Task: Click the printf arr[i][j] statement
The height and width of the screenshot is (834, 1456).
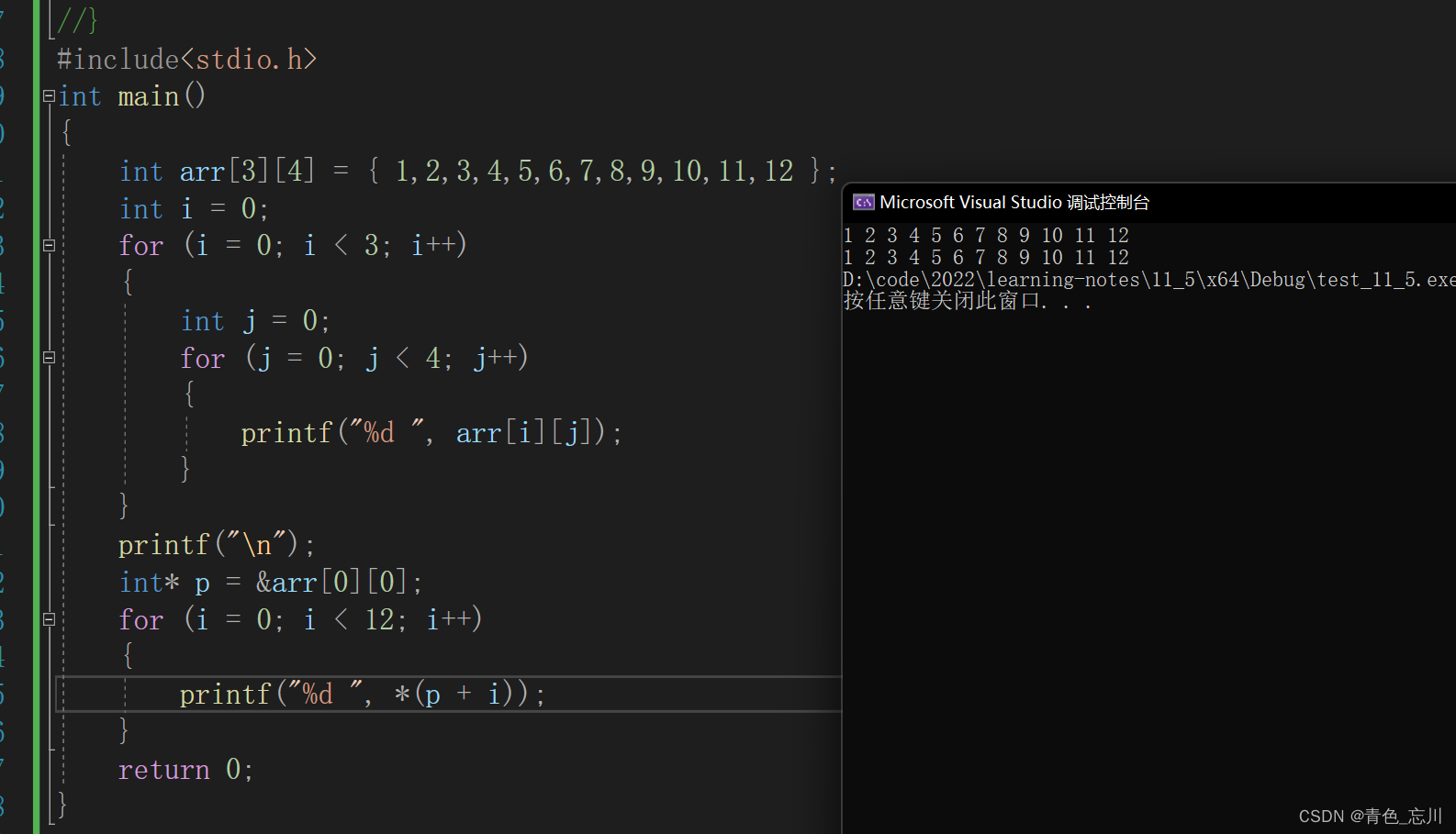Action: pos(431,432)
